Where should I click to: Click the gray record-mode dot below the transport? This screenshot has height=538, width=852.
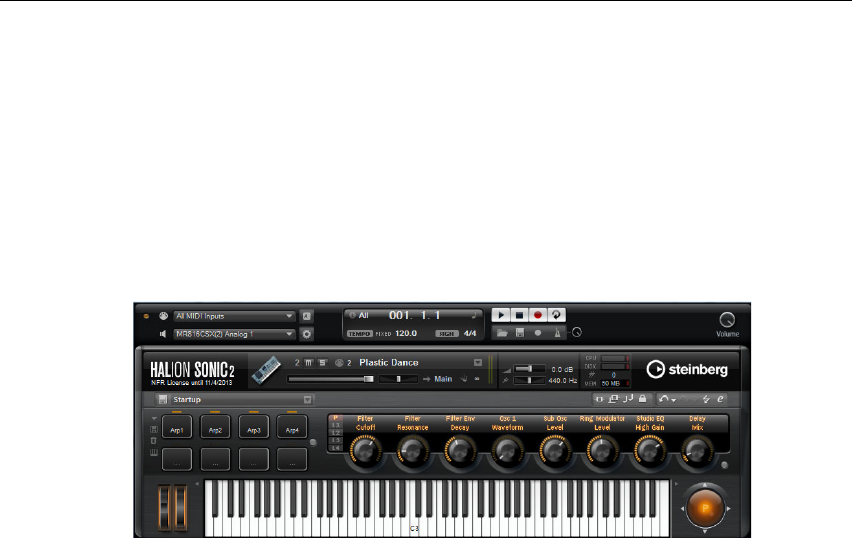(x=538, y=333)
